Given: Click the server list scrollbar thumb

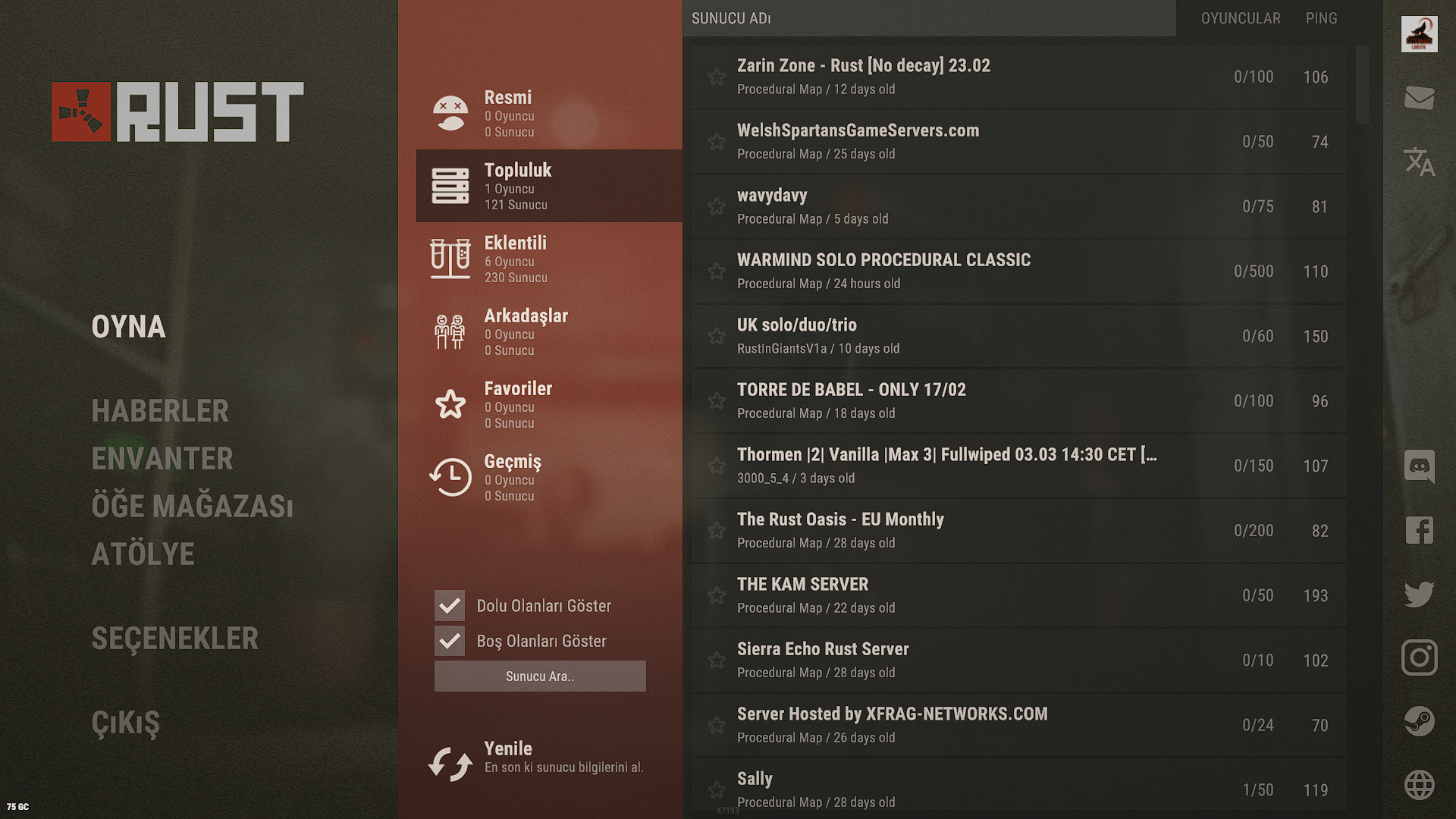Looking at the screenshot, I should [x=1363, y=83].
